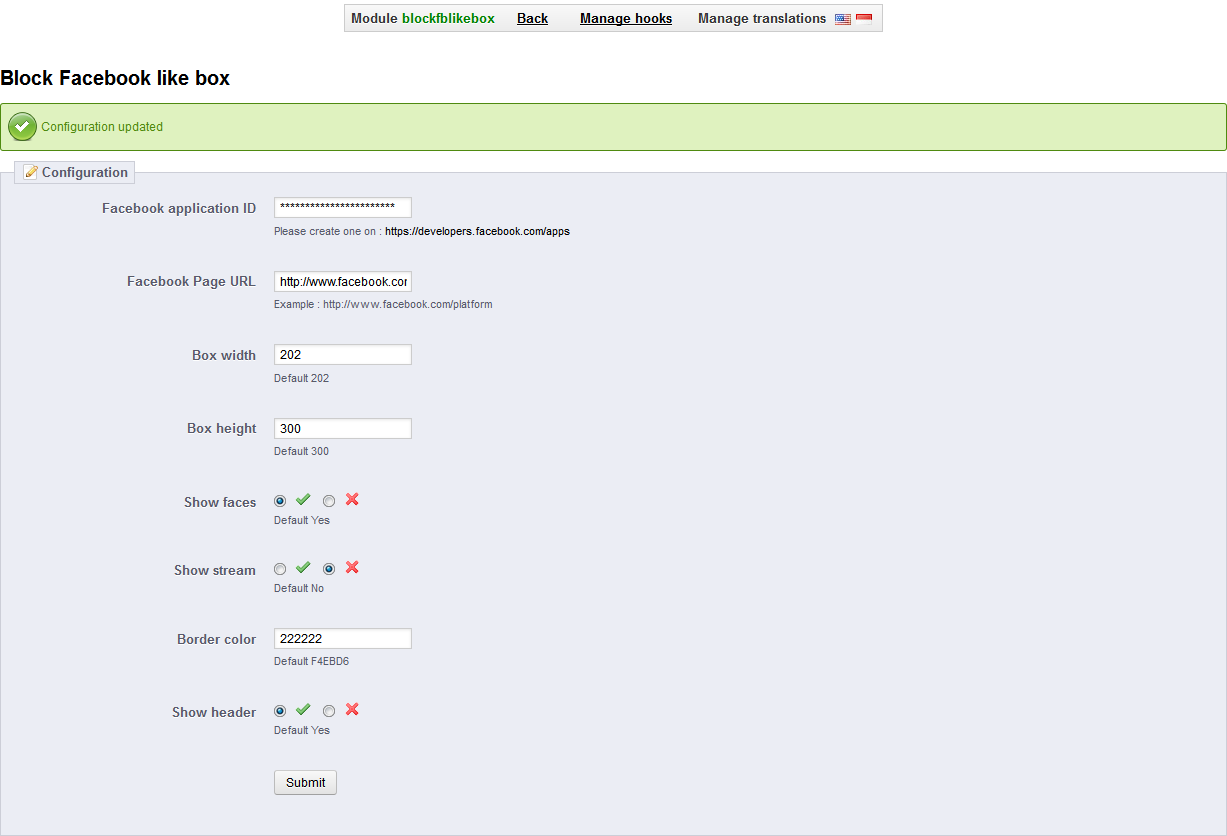Click the 'Facebook application ID' label

coord(179,208)
